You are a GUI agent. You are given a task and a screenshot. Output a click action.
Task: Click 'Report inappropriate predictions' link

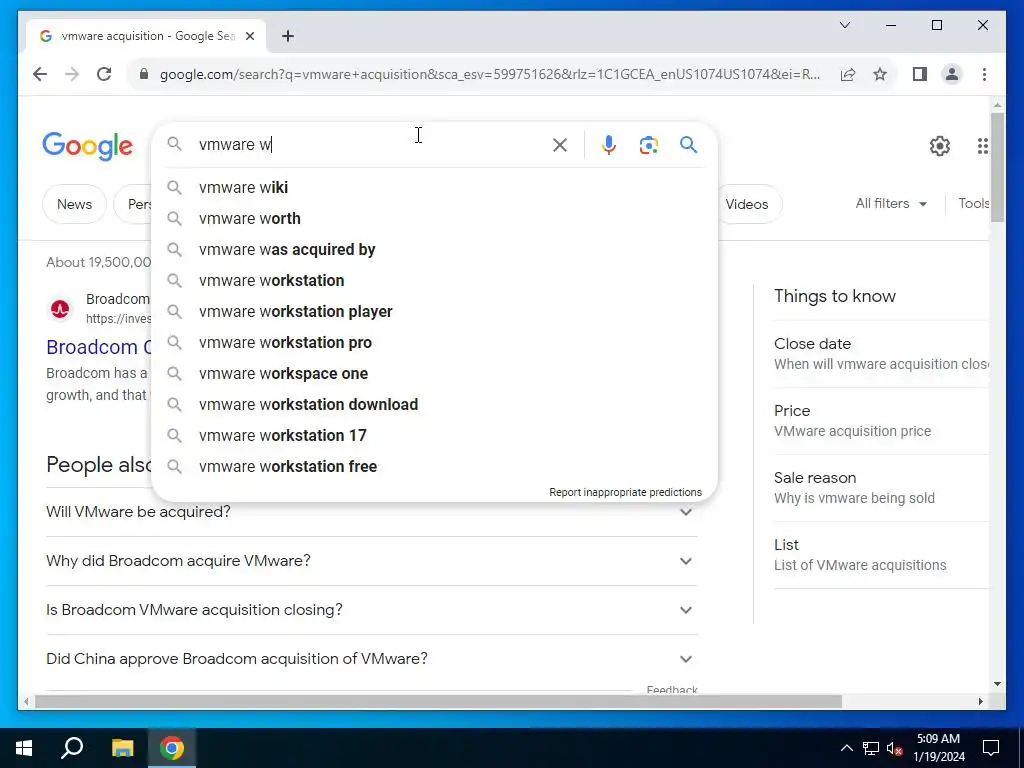[x=625, y=492]
